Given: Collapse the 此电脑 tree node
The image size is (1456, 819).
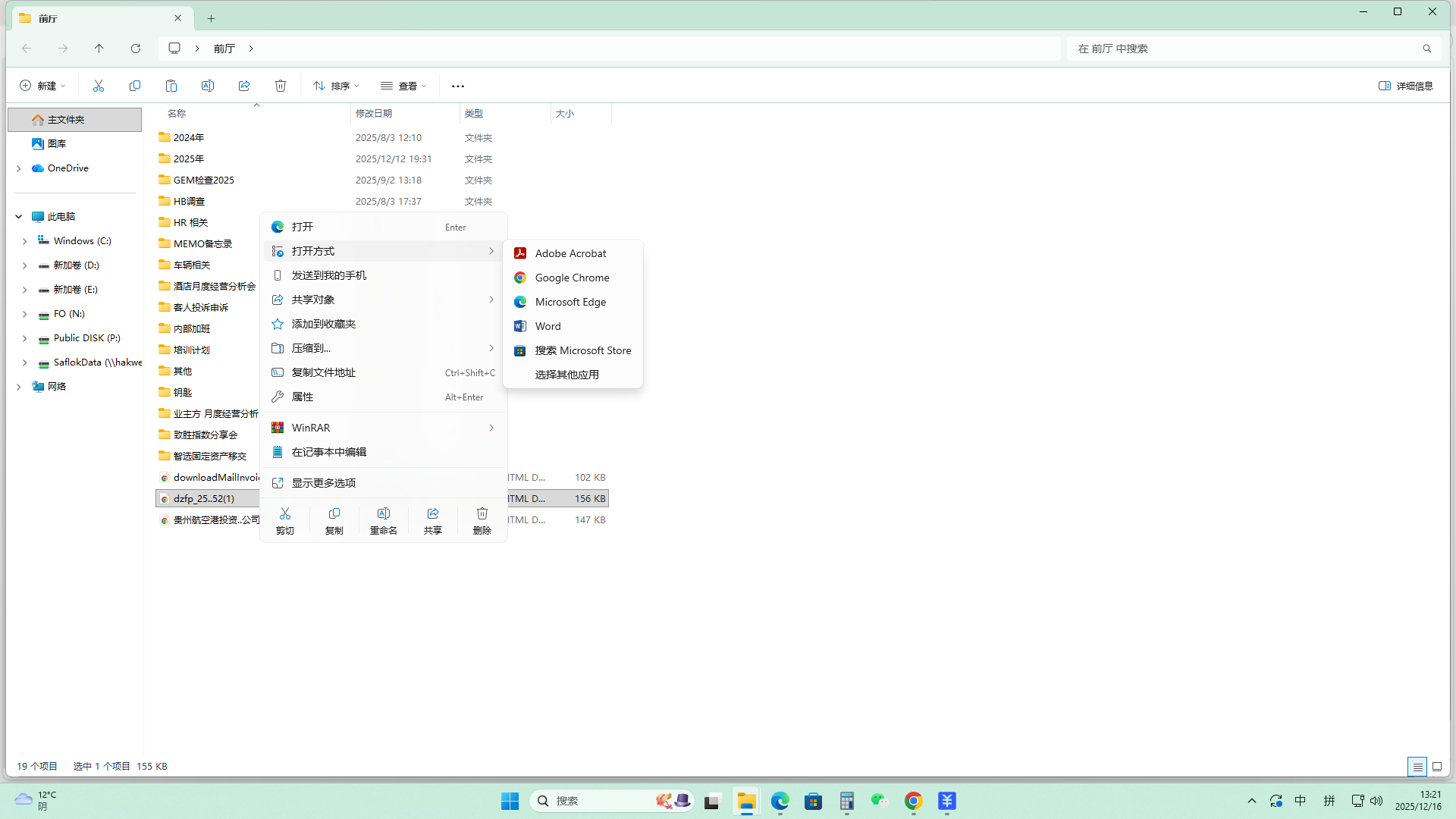Looking at the screenshot, I should coord(19,217).
